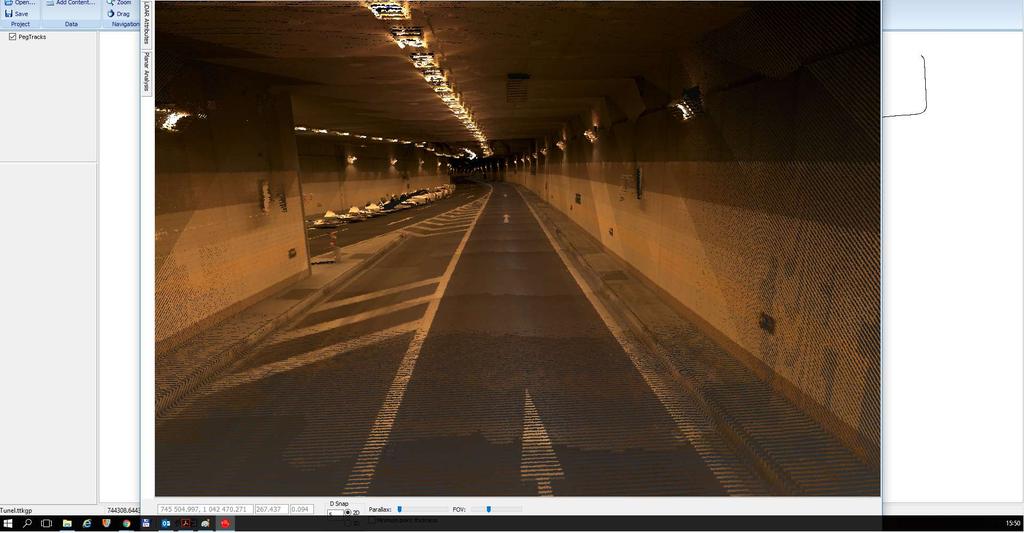Open Task View from the taskbar
Image resolution: width=1024 pixels, height=533 pixels.
coord(46,523)
